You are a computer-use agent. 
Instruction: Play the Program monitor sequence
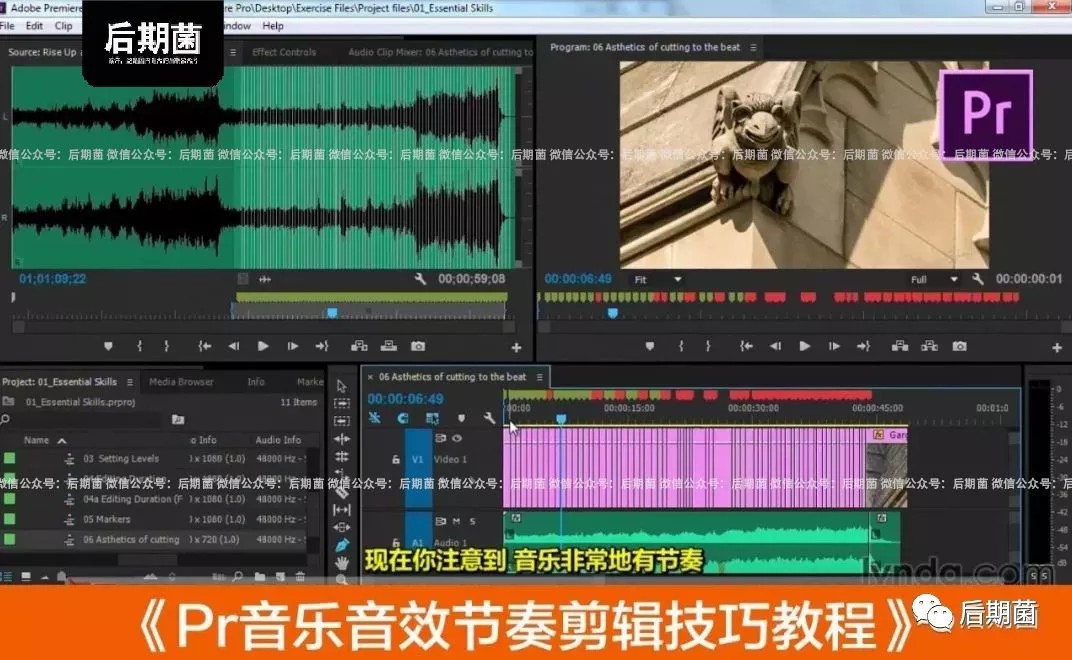(804, 346)
